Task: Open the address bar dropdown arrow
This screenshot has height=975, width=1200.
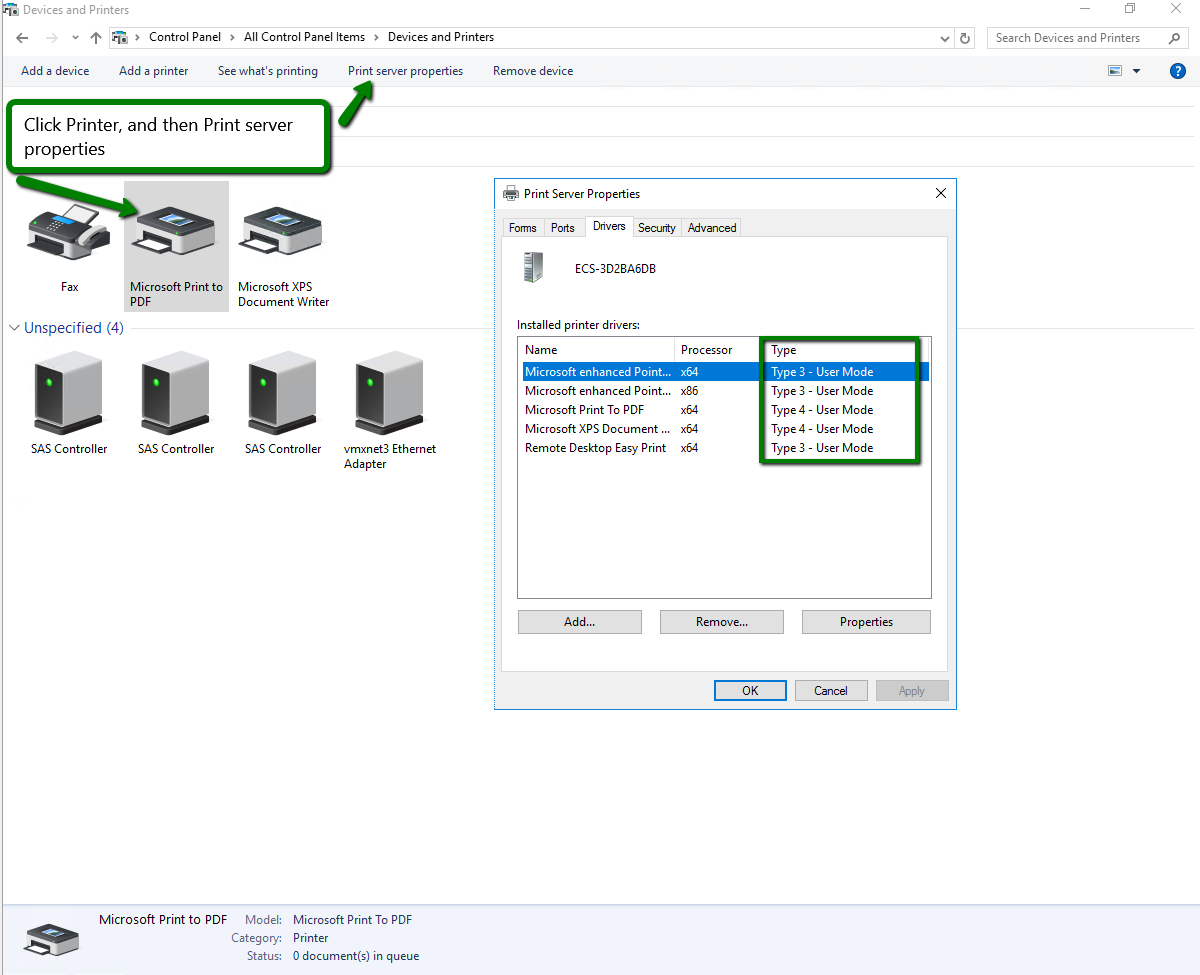Action: coord(943,37)
